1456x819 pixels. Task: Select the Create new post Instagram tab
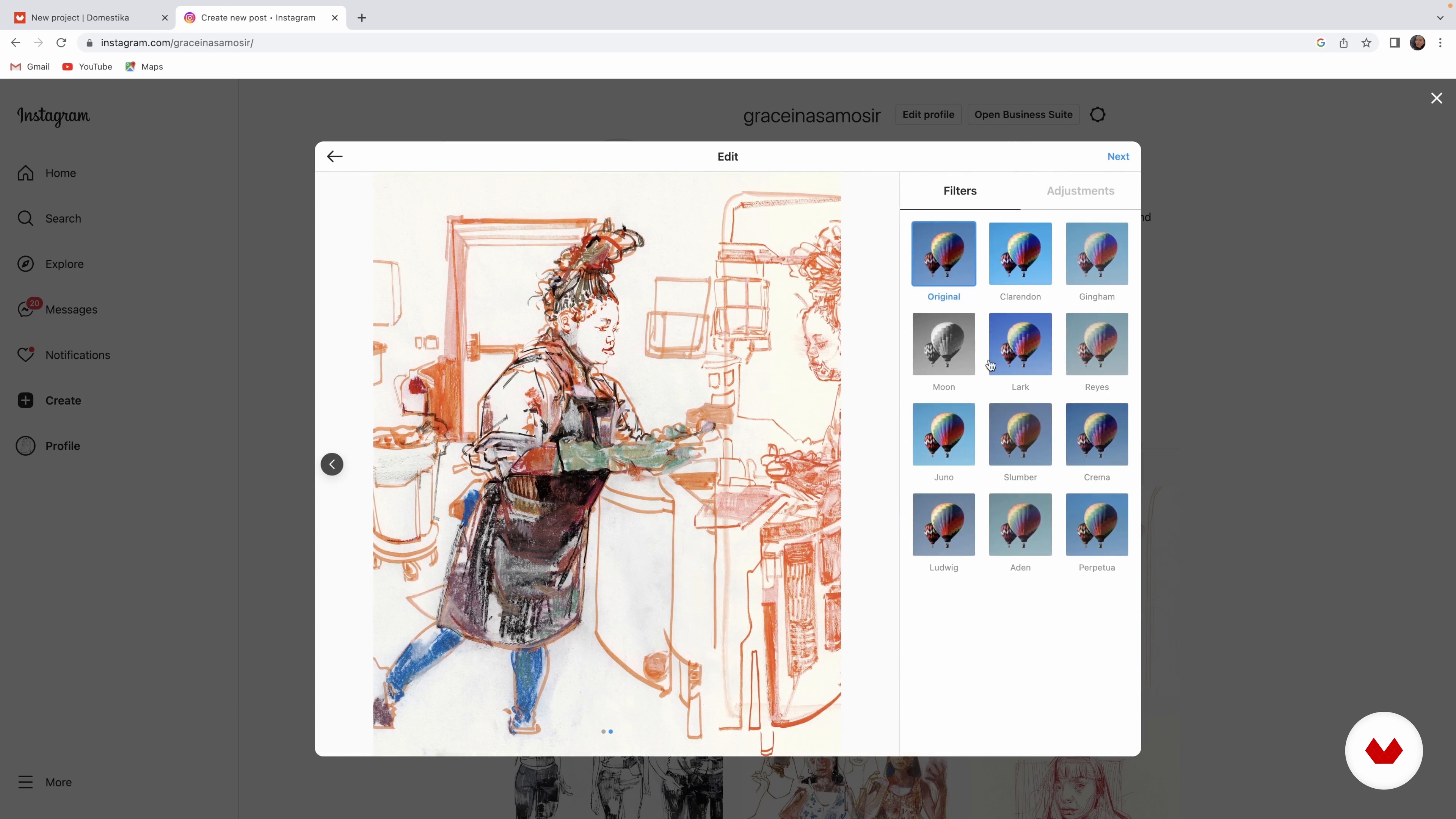pyautogui.click(x=260, y=17)
